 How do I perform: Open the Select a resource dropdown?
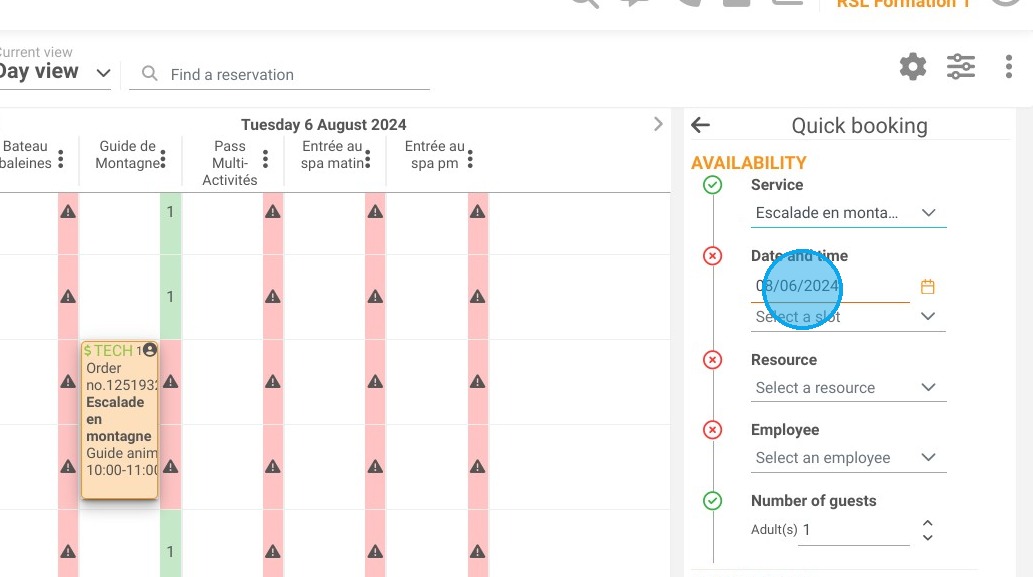point(849,388)
